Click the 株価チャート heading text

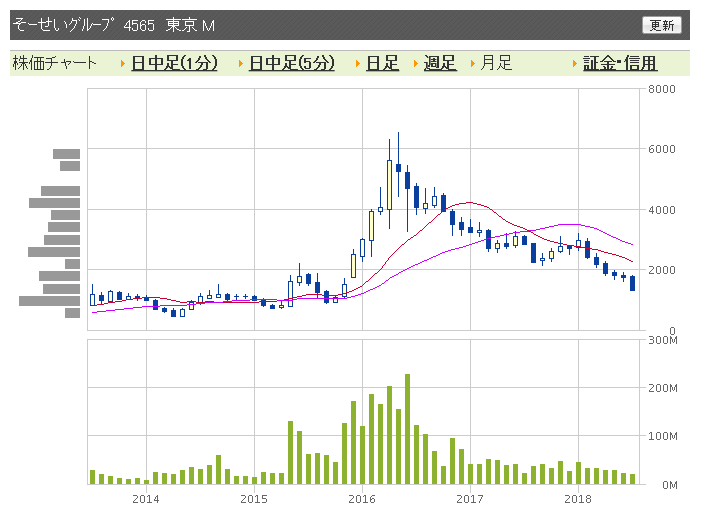55,63
